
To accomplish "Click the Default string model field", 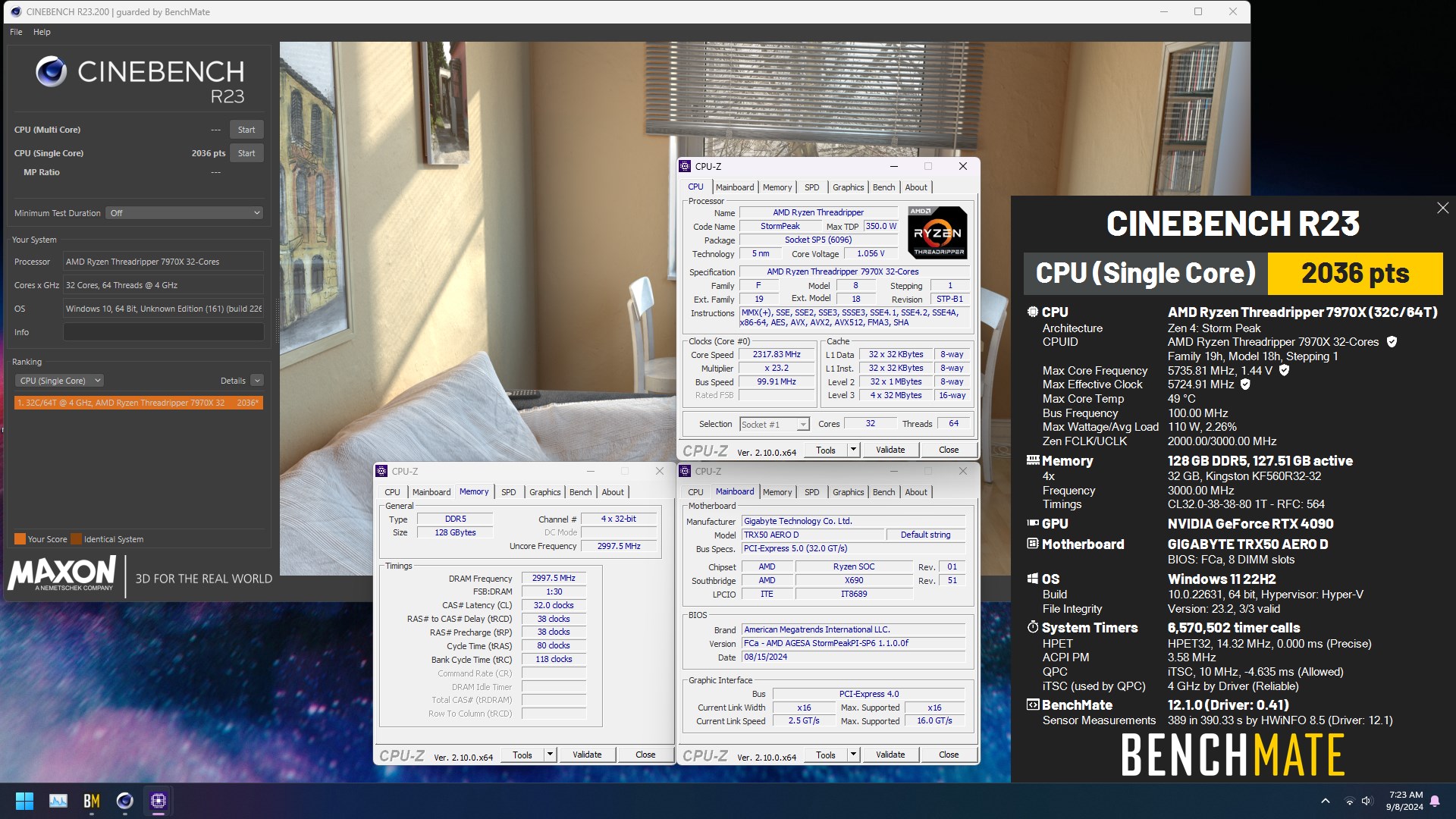I will [x=925, y=535].
